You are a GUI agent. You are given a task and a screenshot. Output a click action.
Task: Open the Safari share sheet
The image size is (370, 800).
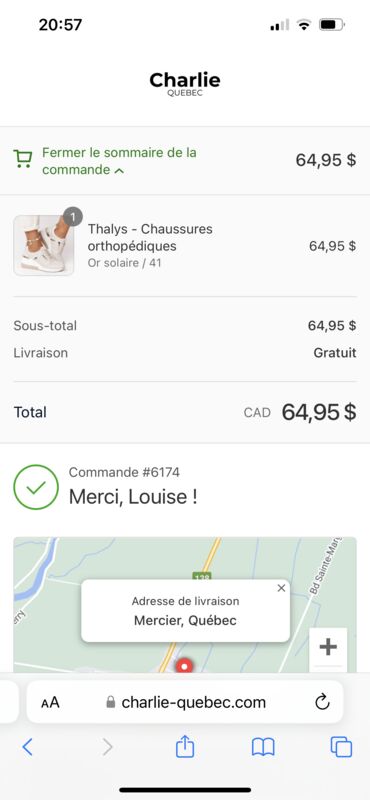pyautogui.click(x=185, y=746)
